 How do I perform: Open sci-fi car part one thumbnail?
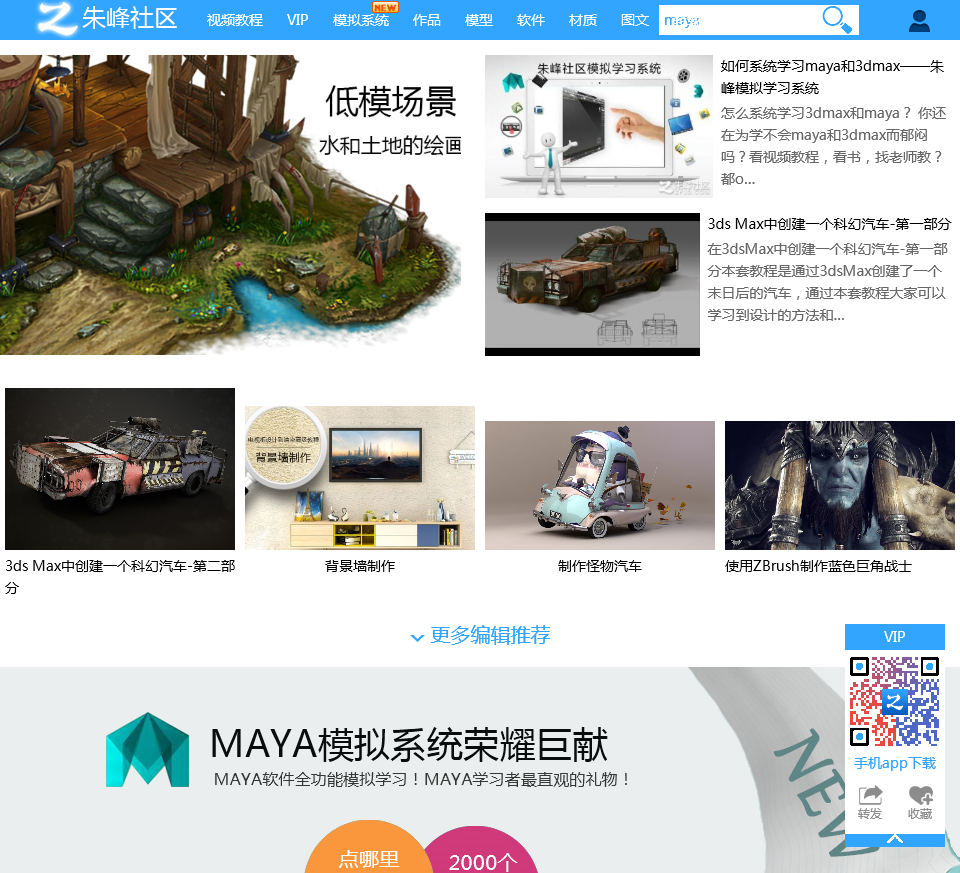click(592, 285)
